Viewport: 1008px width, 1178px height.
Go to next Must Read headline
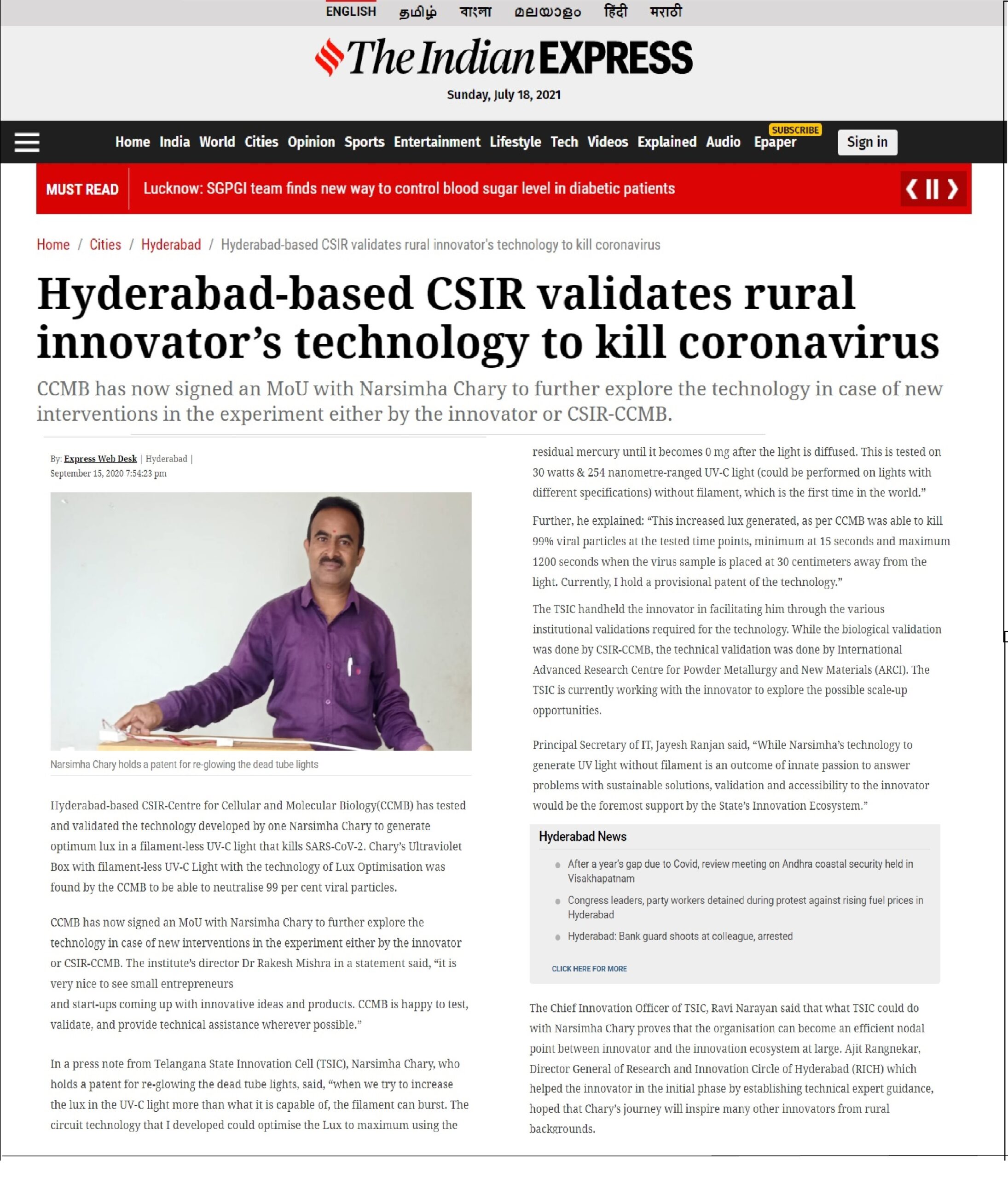(953, 189)
